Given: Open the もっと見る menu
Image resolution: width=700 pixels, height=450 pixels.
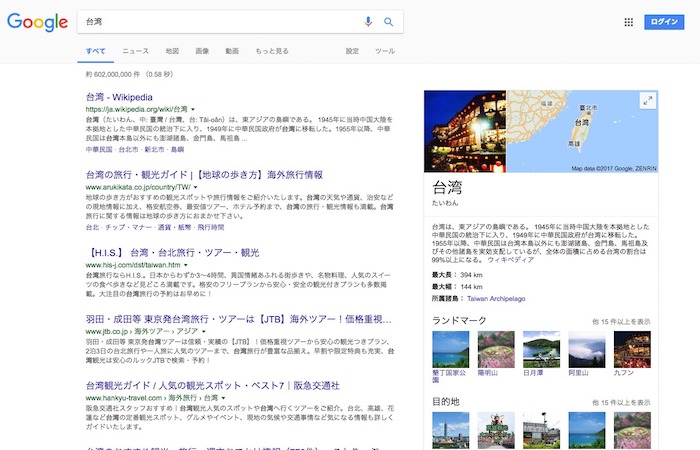Looking at the screenshot, I should 271,50.
